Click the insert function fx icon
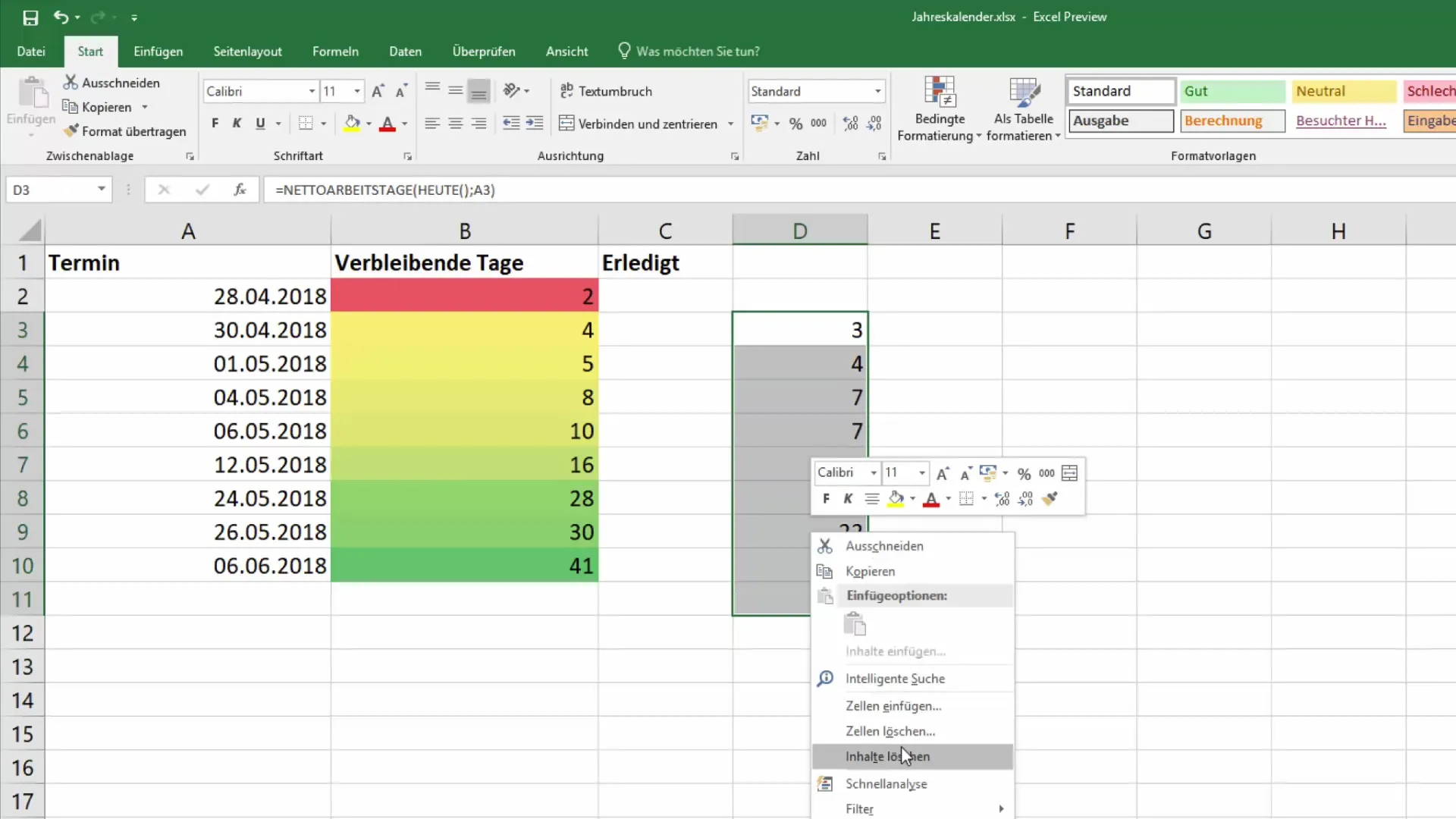This screenshot has height=819, width=1456. [x=240, y=190]
